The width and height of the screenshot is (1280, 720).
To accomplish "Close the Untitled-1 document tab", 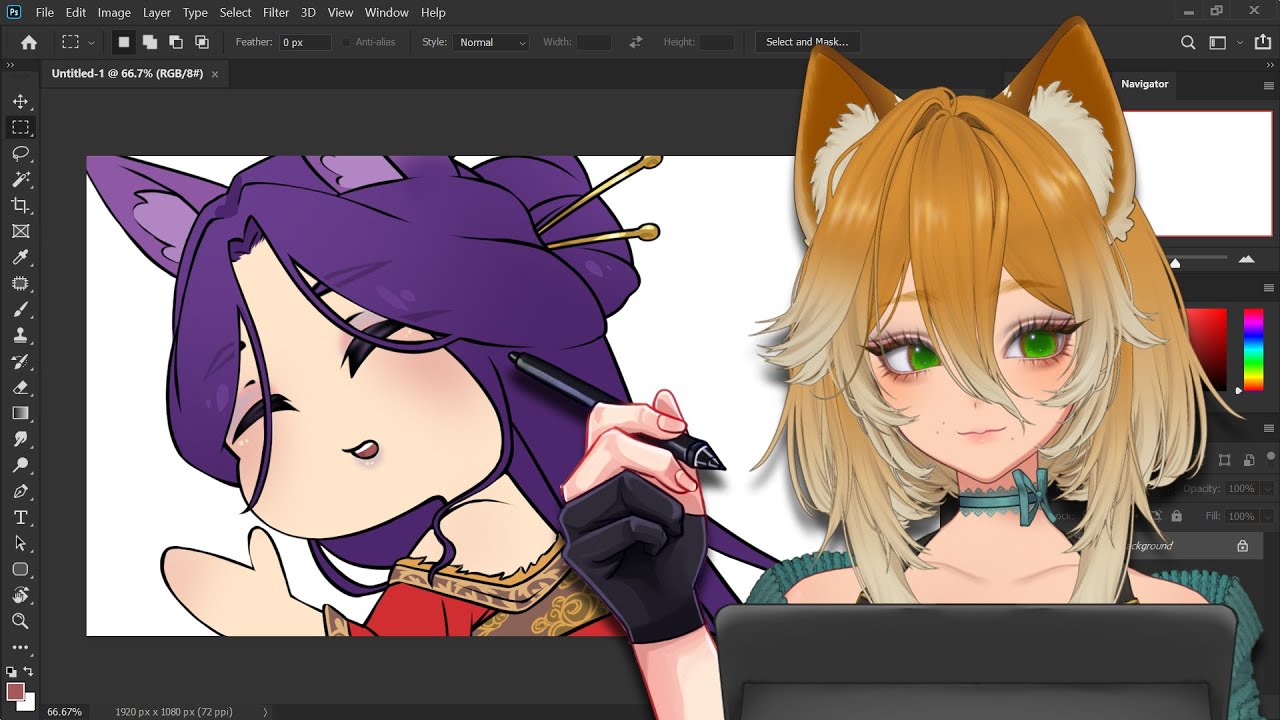I will [215, 74].
